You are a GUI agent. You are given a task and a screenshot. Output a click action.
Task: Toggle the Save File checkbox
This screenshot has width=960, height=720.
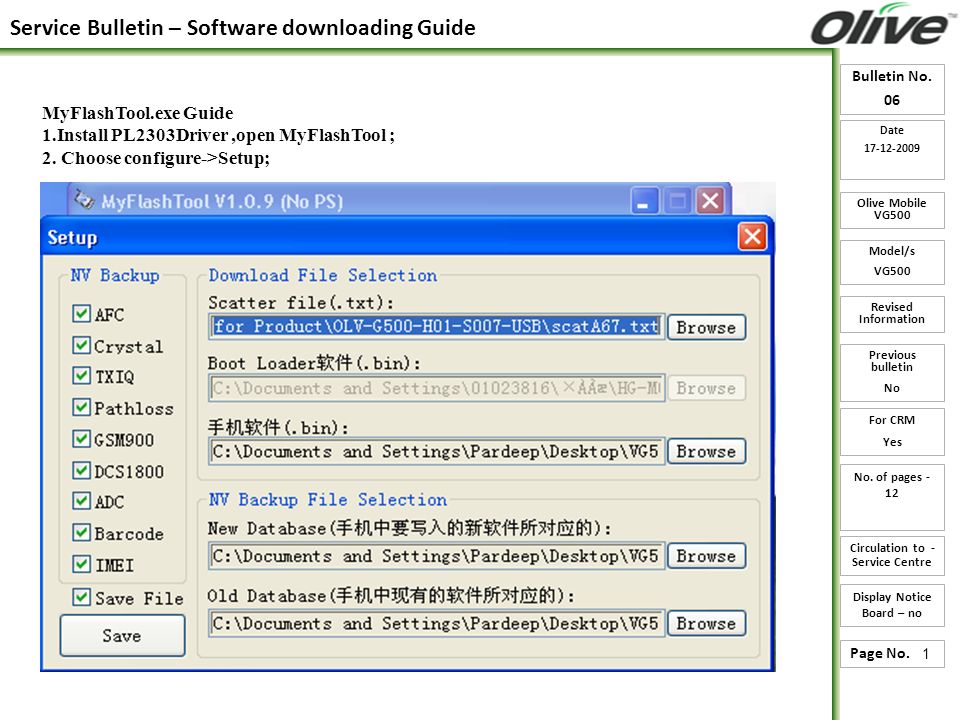point(81,597)
